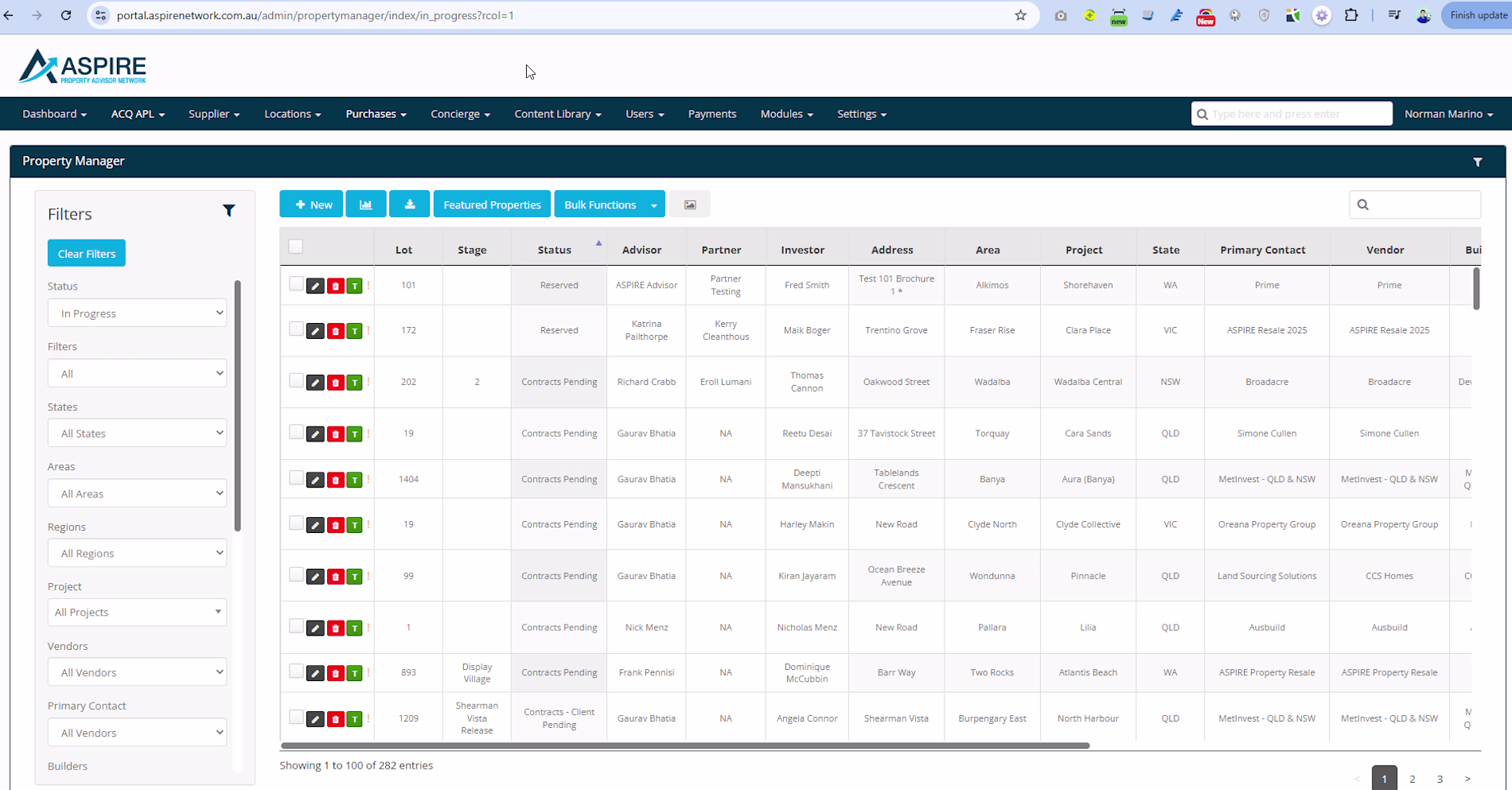Open the Filters dropdown set to All
This screenshot has height=790, width=1512.
pyautogui.click(x=137, y=373)
